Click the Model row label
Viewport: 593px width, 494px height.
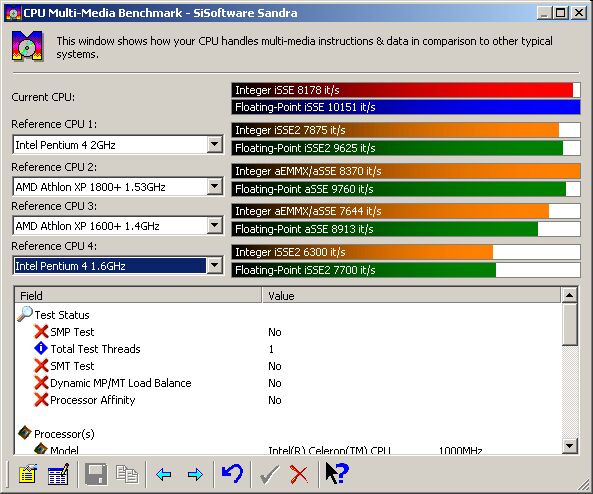[x=64, y=450]
